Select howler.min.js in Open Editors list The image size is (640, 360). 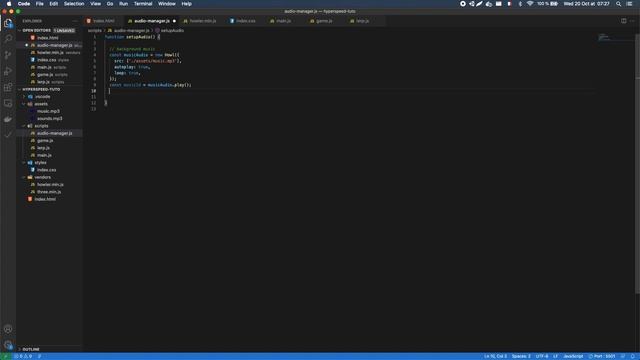[50, 53]
